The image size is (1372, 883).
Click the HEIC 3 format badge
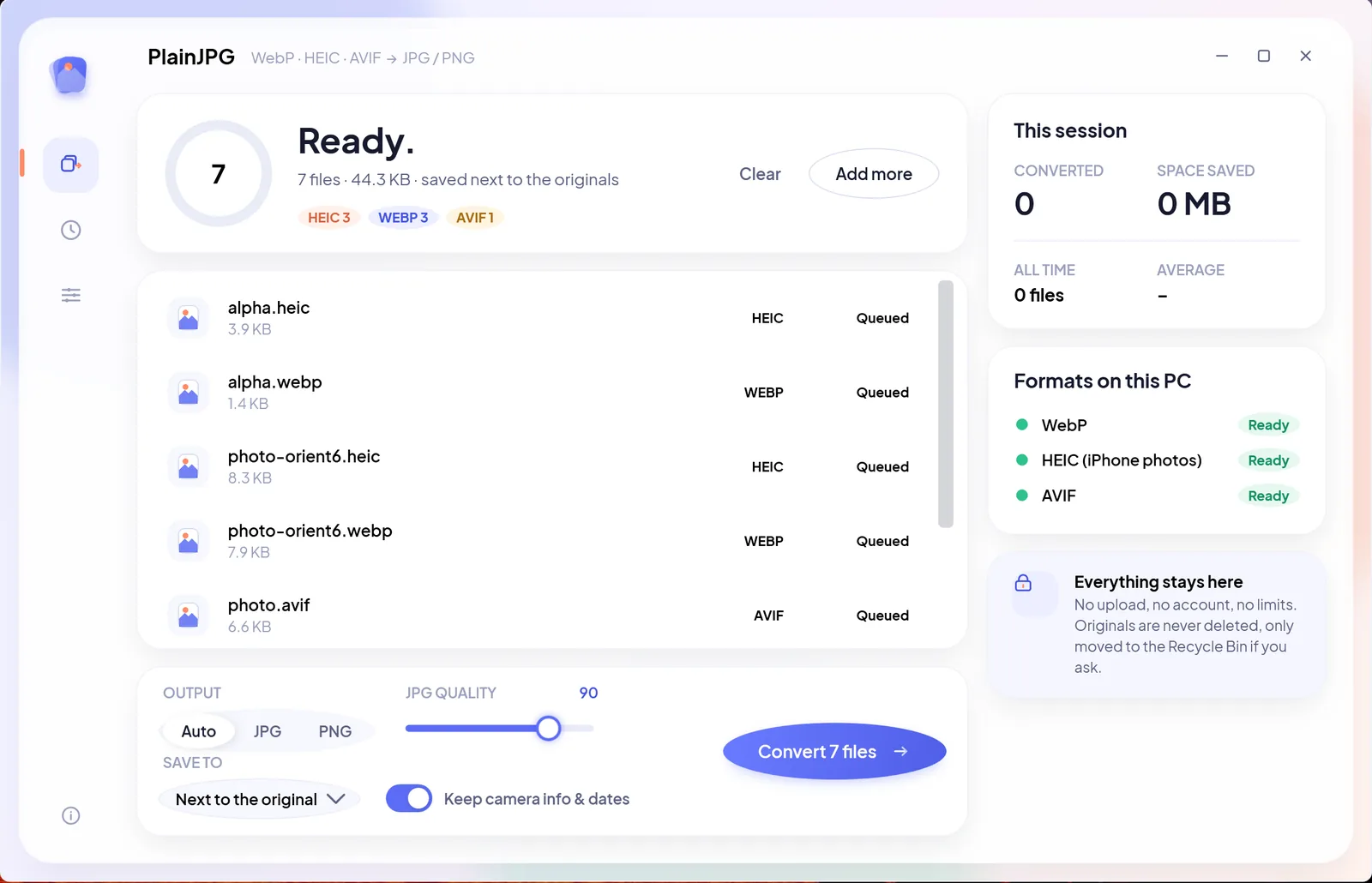[x=329, y=218]
